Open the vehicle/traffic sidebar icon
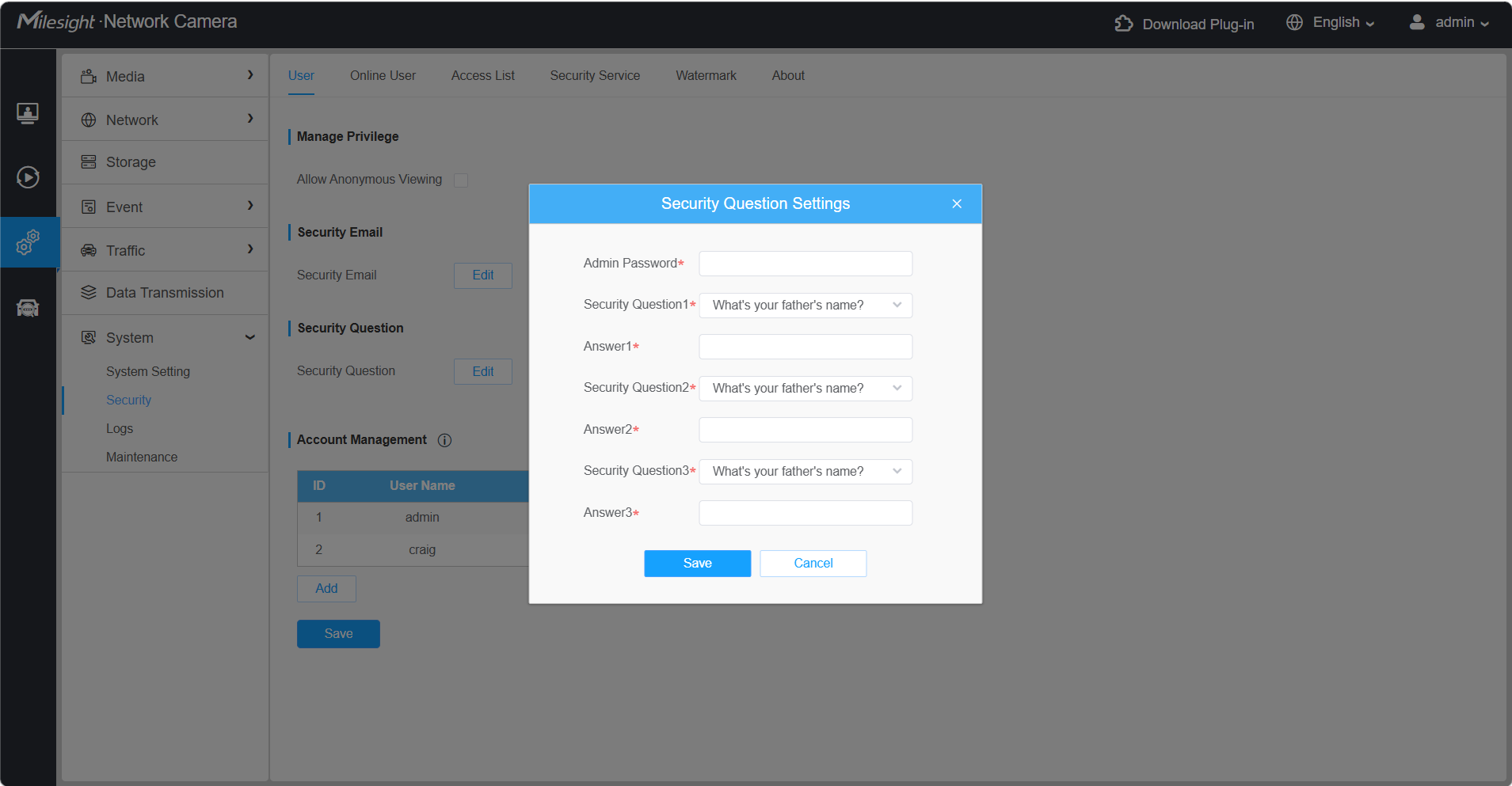The height and width of the screenshot is (786, 1512). pos(28,308)
